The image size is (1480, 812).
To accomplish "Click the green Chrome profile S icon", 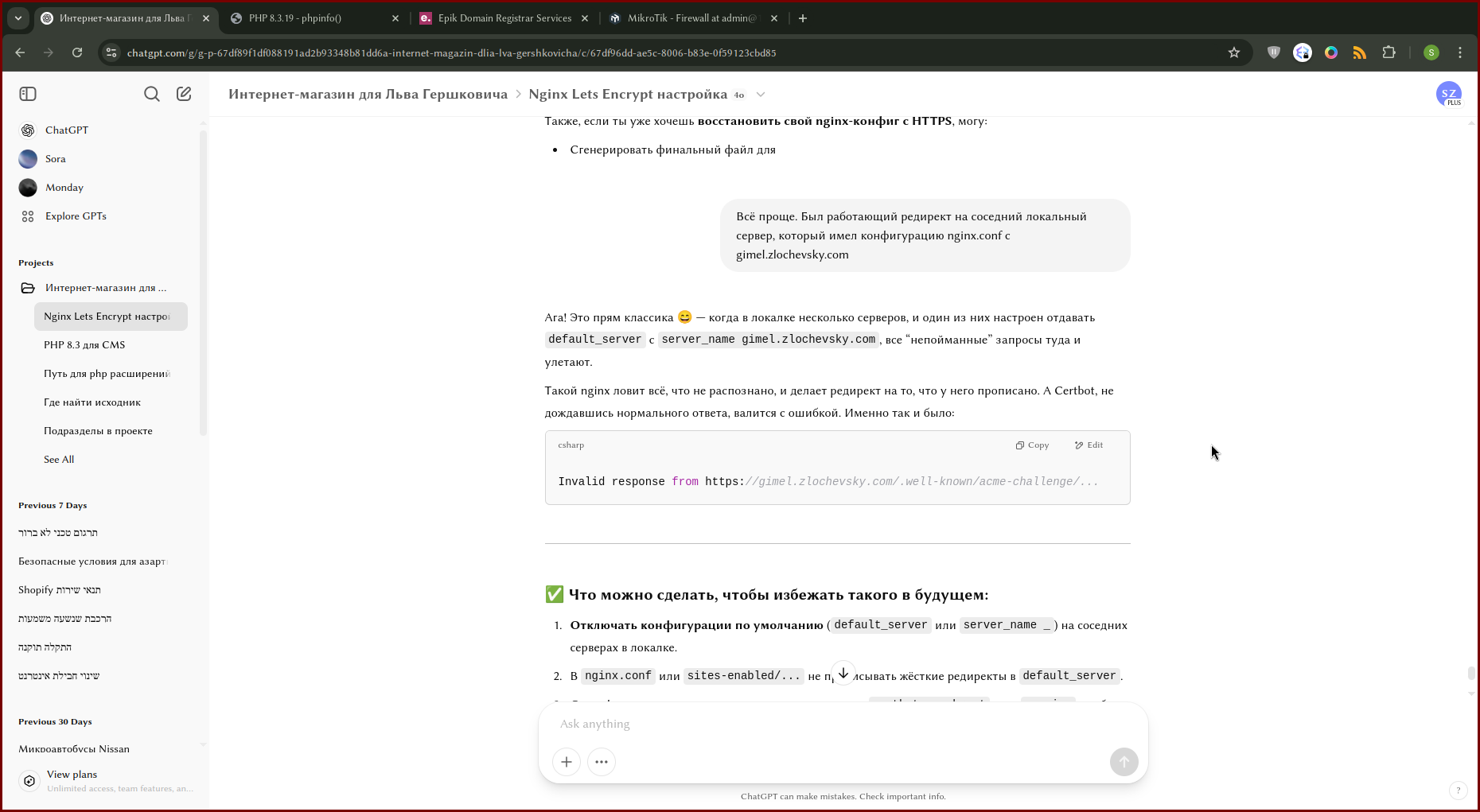I will pos(1431,52).
